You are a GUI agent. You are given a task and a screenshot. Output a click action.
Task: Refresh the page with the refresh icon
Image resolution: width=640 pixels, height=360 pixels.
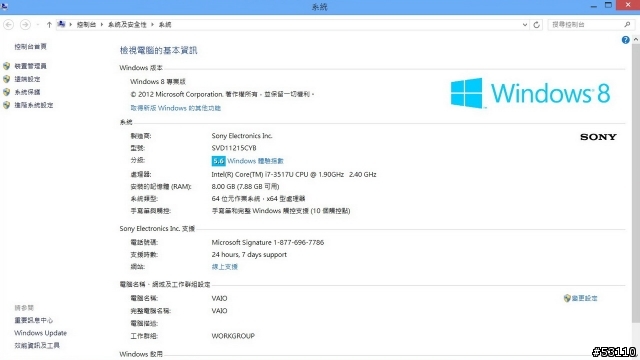click(536, 25)
